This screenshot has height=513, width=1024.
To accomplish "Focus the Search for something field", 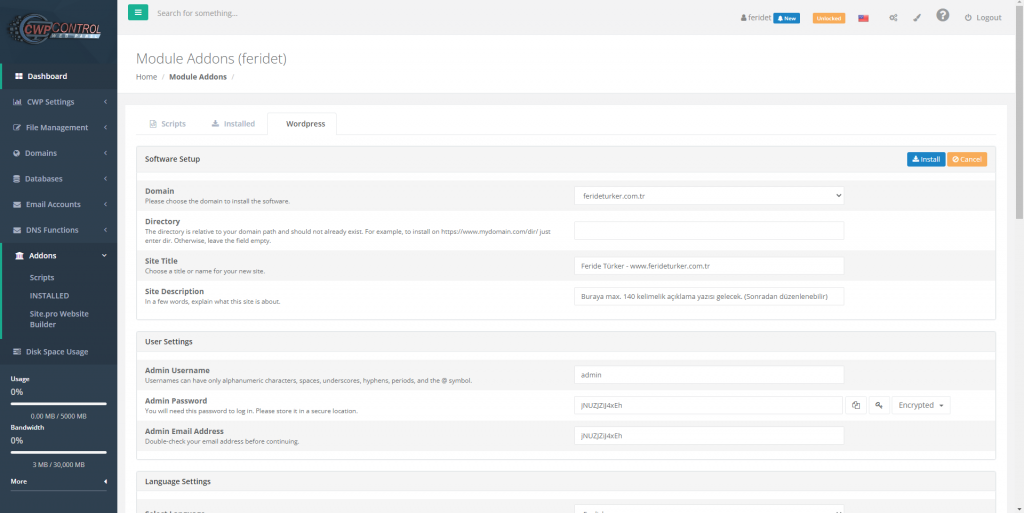I will (x=197, y=13).
